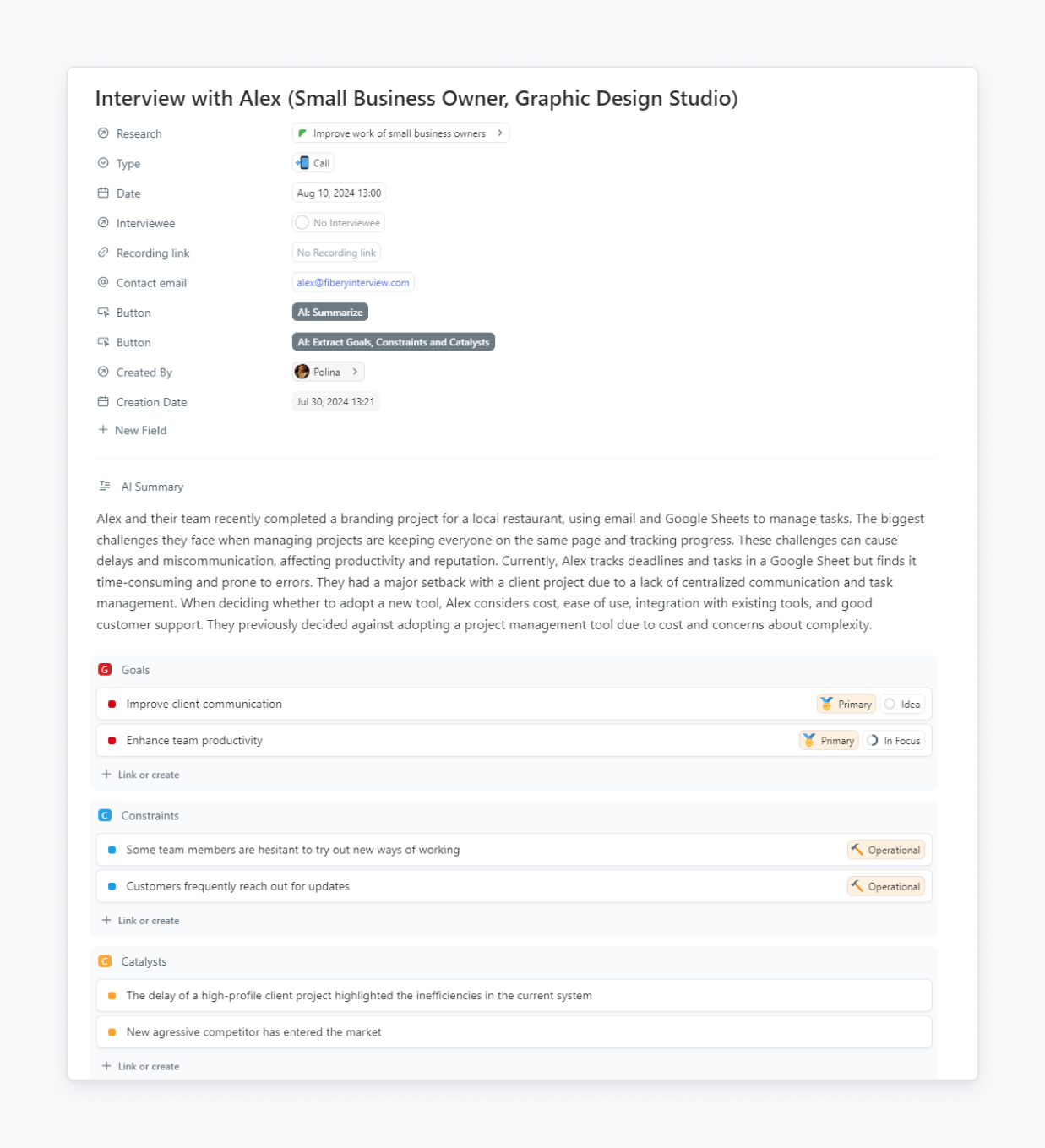Viewport: 1045px width, 1148px height.
Task: Open the alex@fiberyinterview.com email link
Action: click(353, 283)
